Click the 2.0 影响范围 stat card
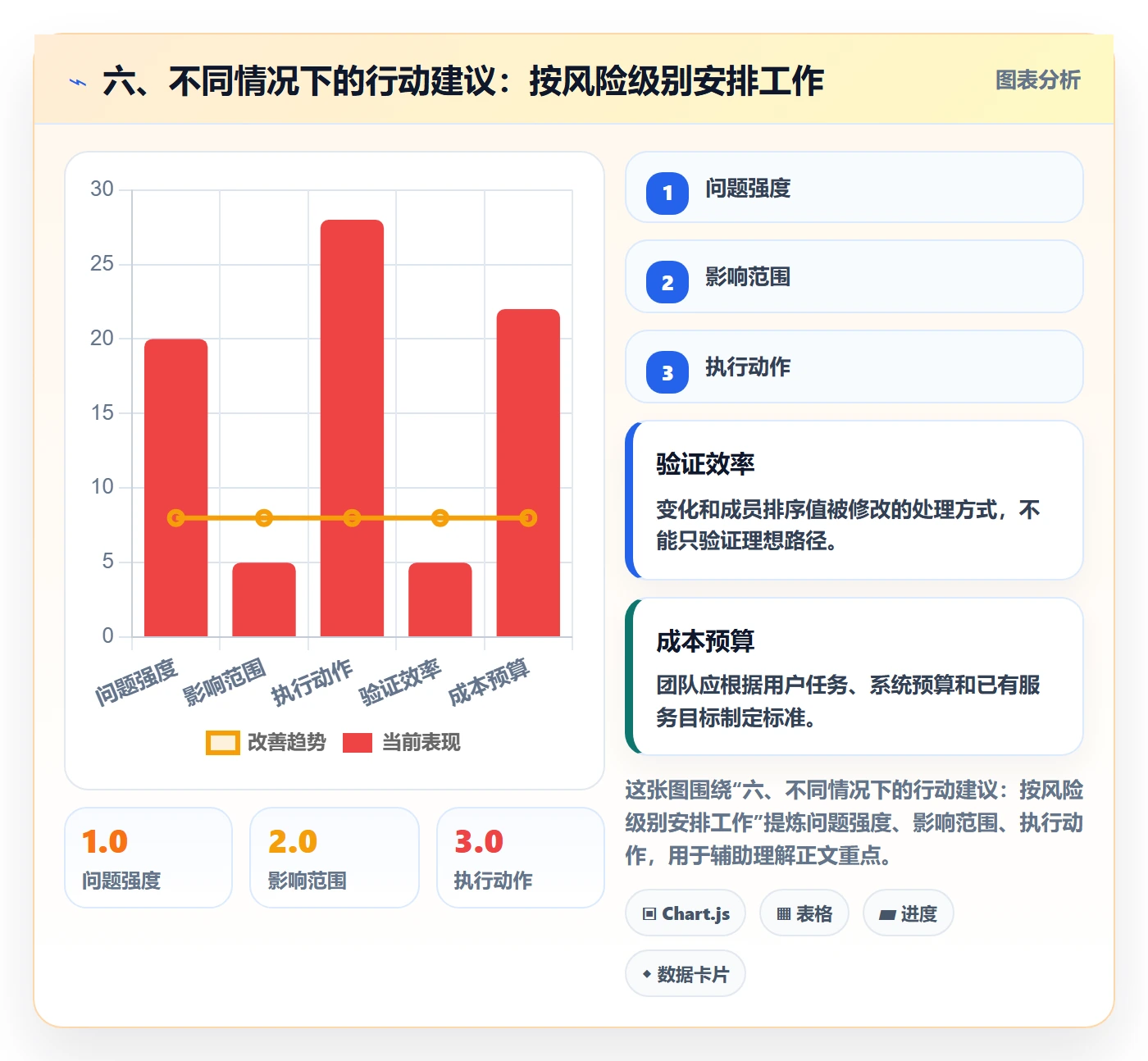 335,858
